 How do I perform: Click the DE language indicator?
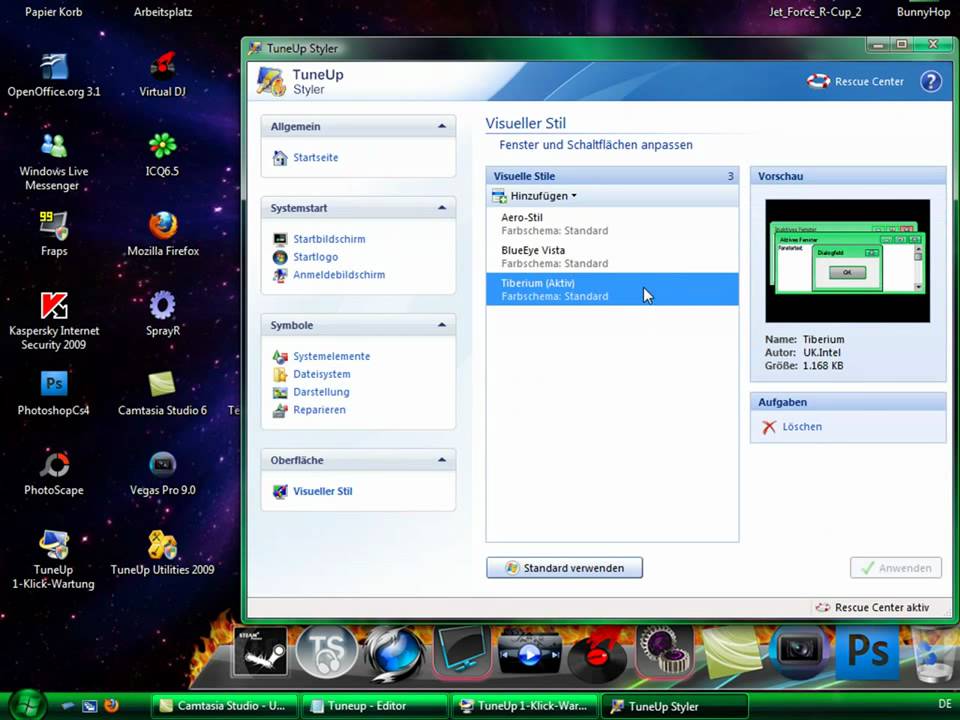945,705
